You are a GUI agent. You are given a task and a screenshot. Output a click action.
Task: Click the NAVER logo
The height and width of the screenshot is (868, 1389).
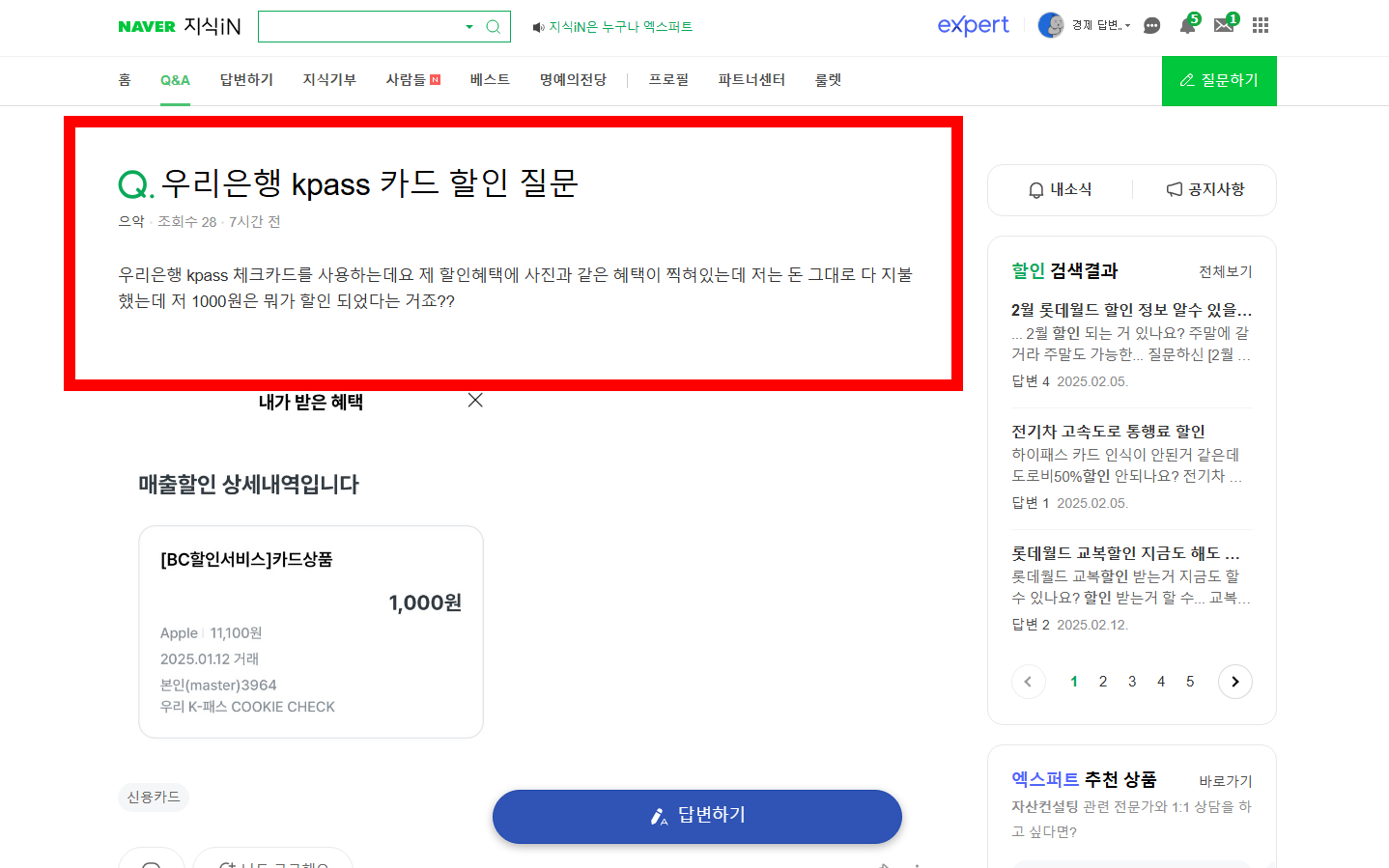click(x=147, y=26)
